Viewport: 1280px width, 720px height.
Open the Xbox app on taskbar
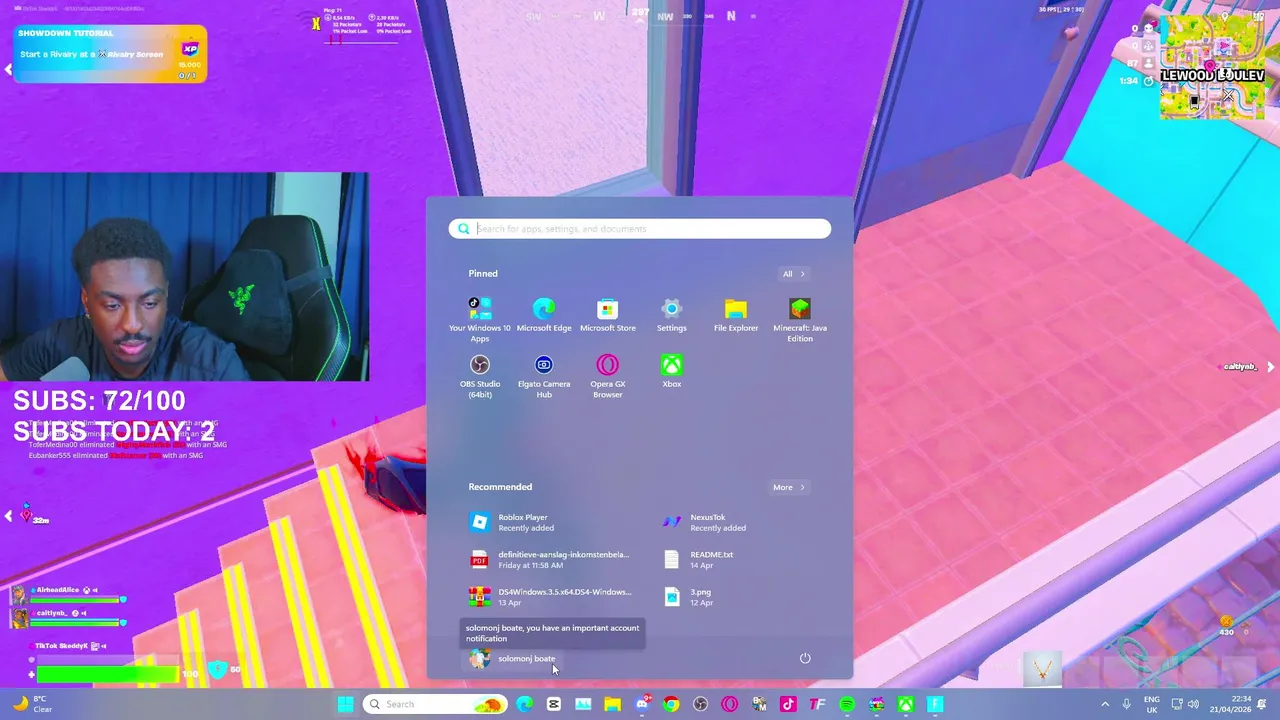tap(906, 704)
